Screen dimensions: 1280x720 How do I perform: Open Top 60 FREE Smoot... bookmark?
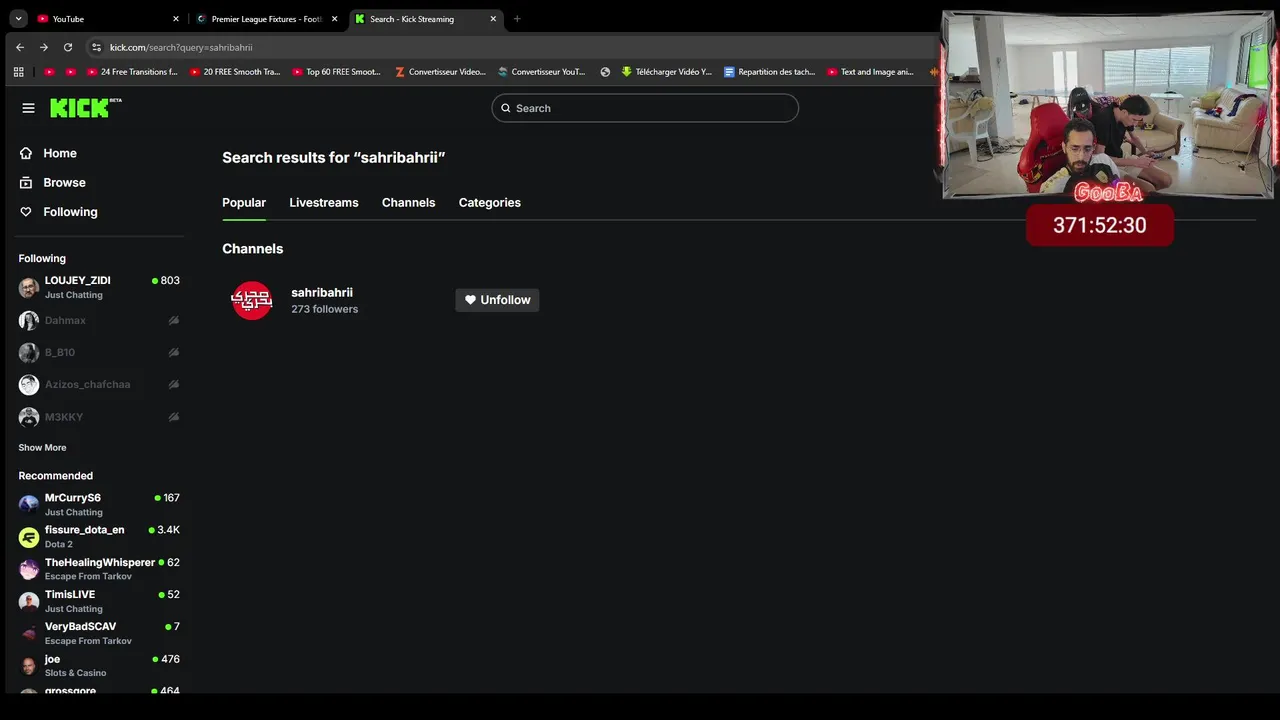click(x=336, y=72)
